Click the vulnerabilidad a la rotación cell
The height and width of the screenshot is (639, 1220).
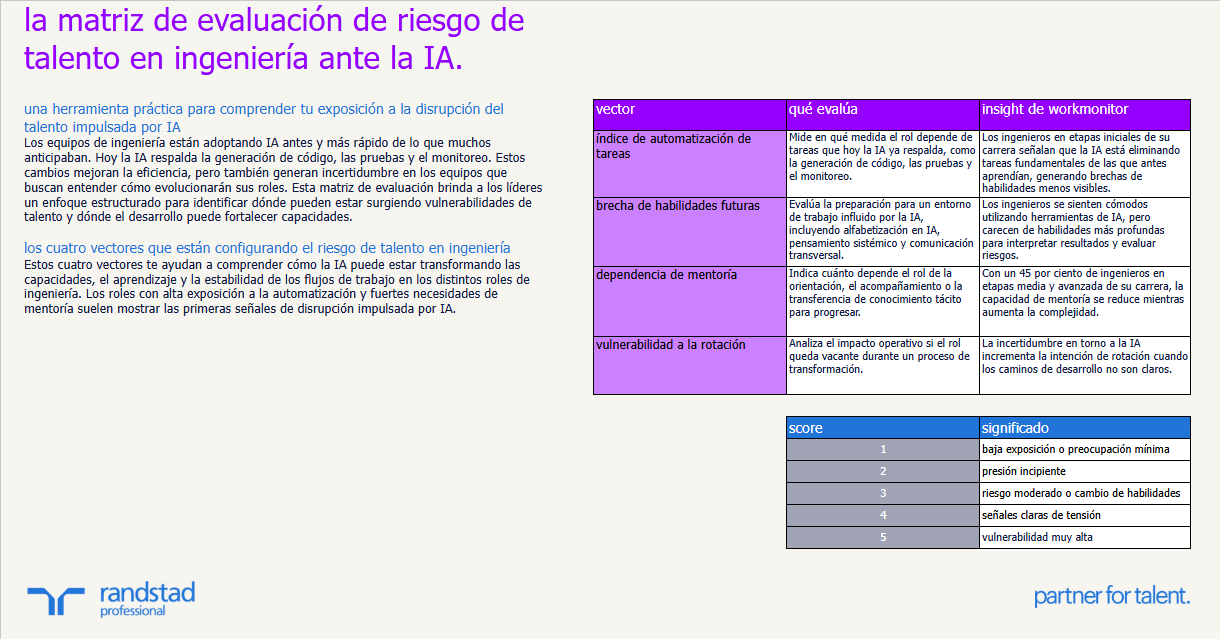pyautogui.click(x=688, y=365)
